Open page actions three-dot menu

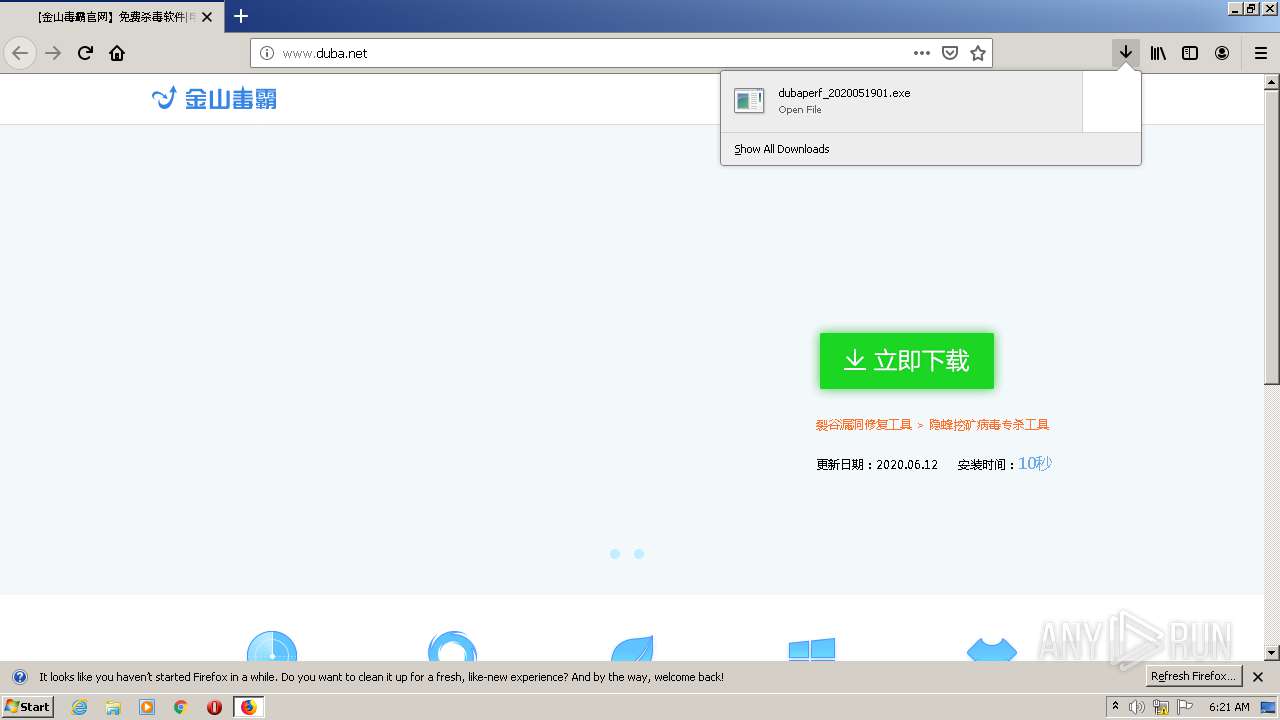tap(922, 53)
